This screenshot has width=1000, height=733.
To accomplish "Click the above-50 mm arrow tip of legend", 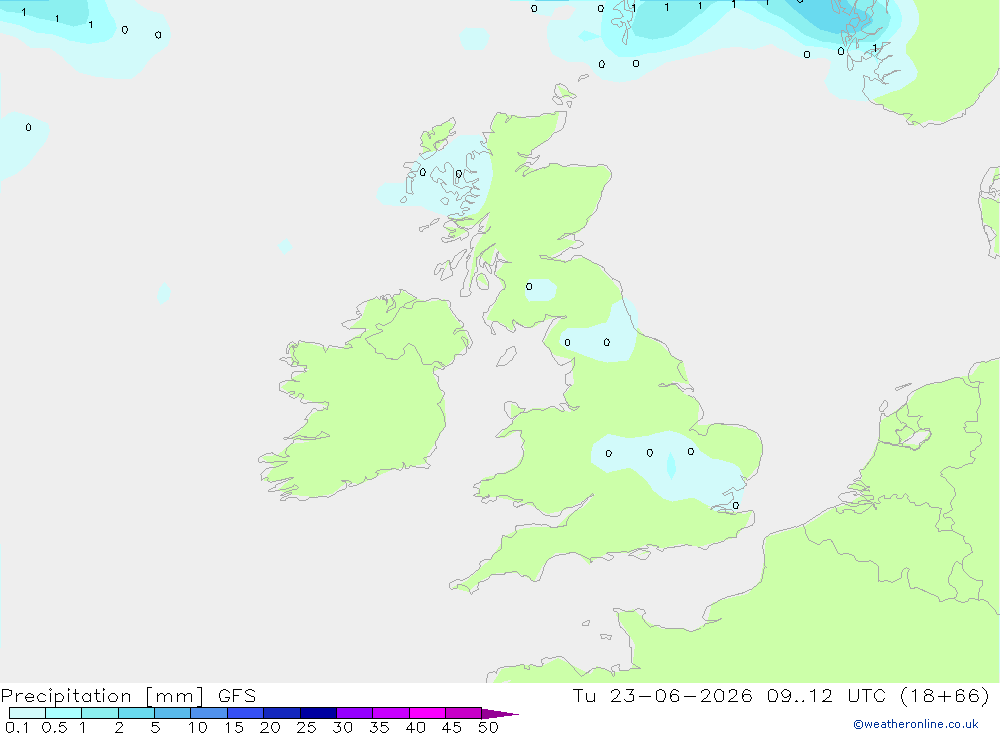I will (x=501, y=714).
